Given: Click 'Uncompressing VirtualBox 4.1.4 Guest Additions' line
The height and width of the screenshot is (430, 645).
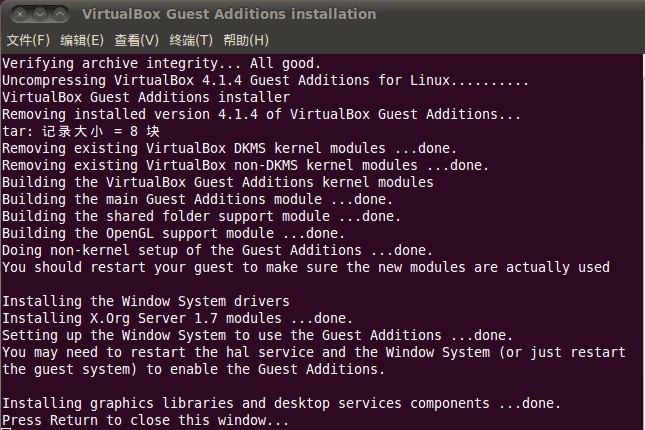Looking at the screenshot, I should pos(265,80).
